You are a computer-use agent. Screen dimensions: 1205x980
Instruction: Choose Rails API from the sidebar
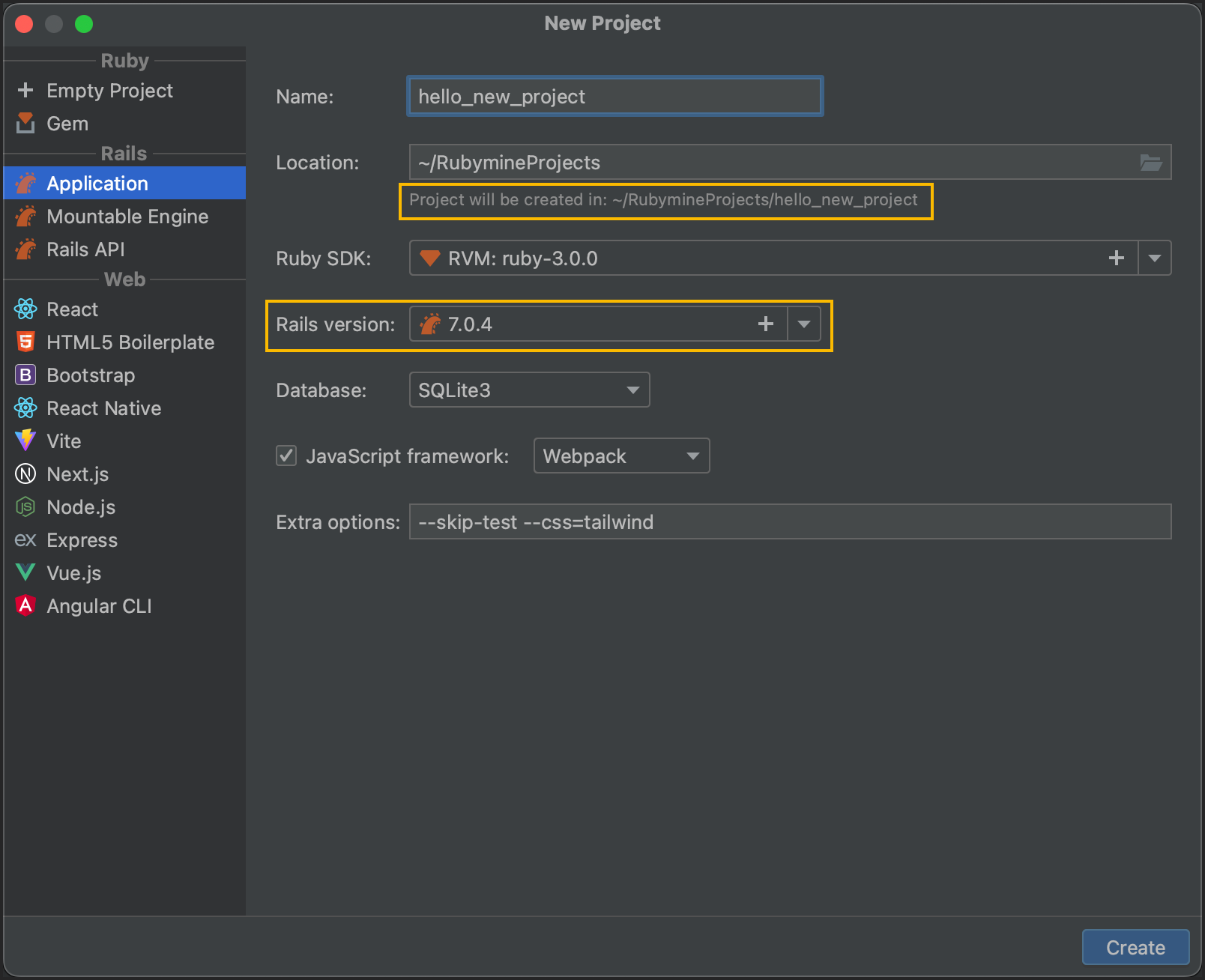click(85, 249)
